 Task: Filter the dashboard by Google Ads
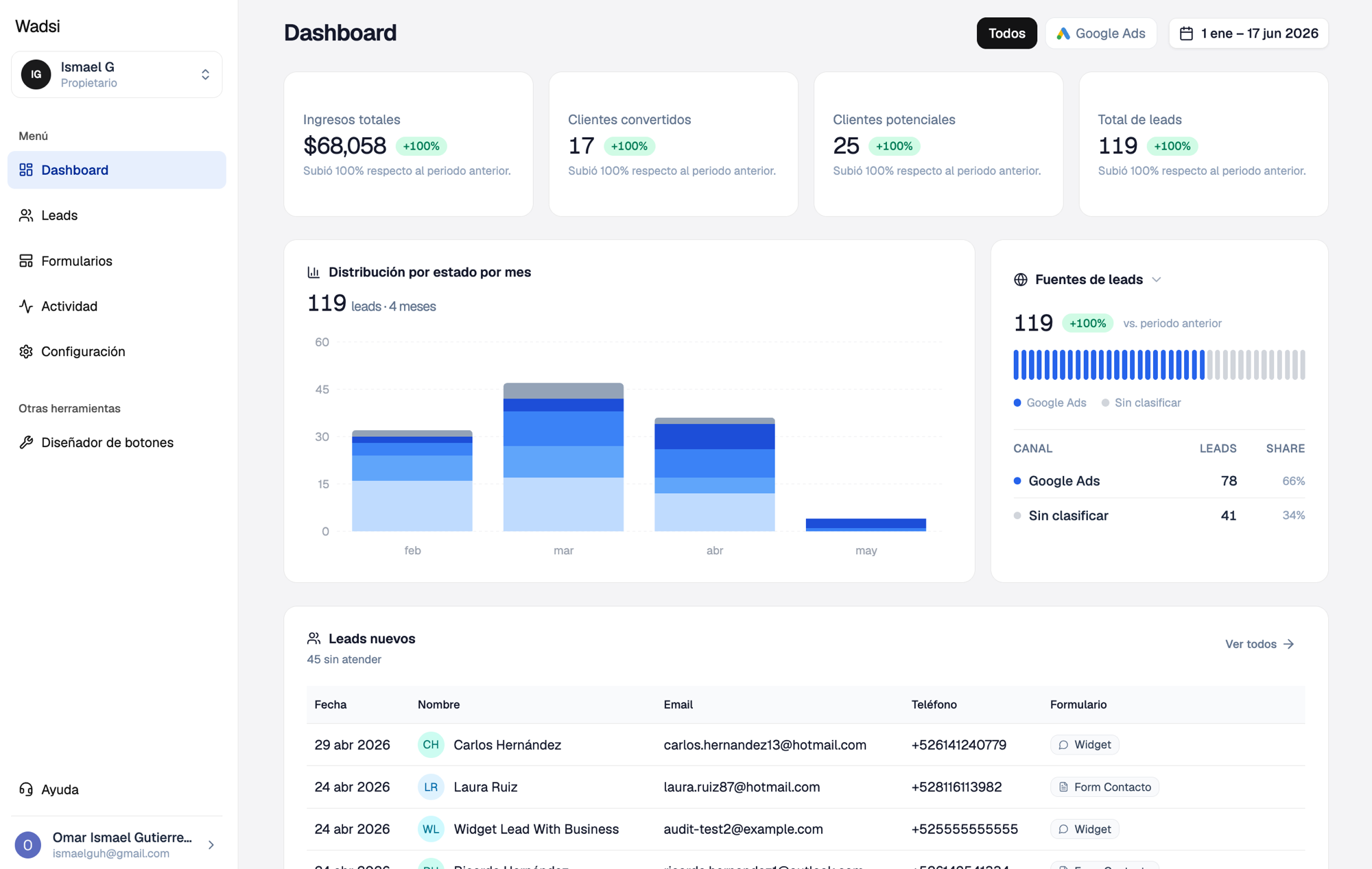(1101, 34)
